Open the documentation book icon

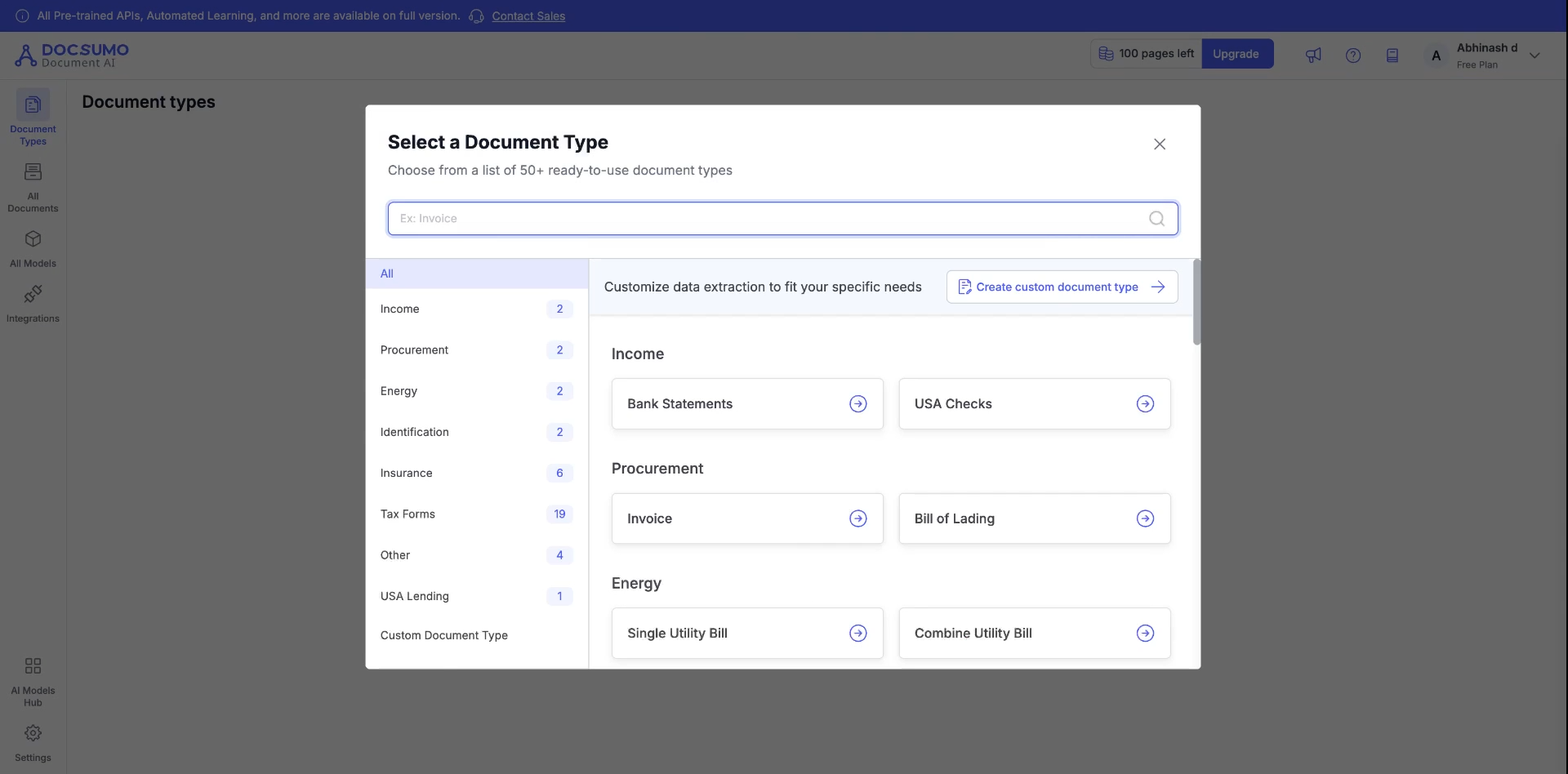click(x=1392, y=56)
